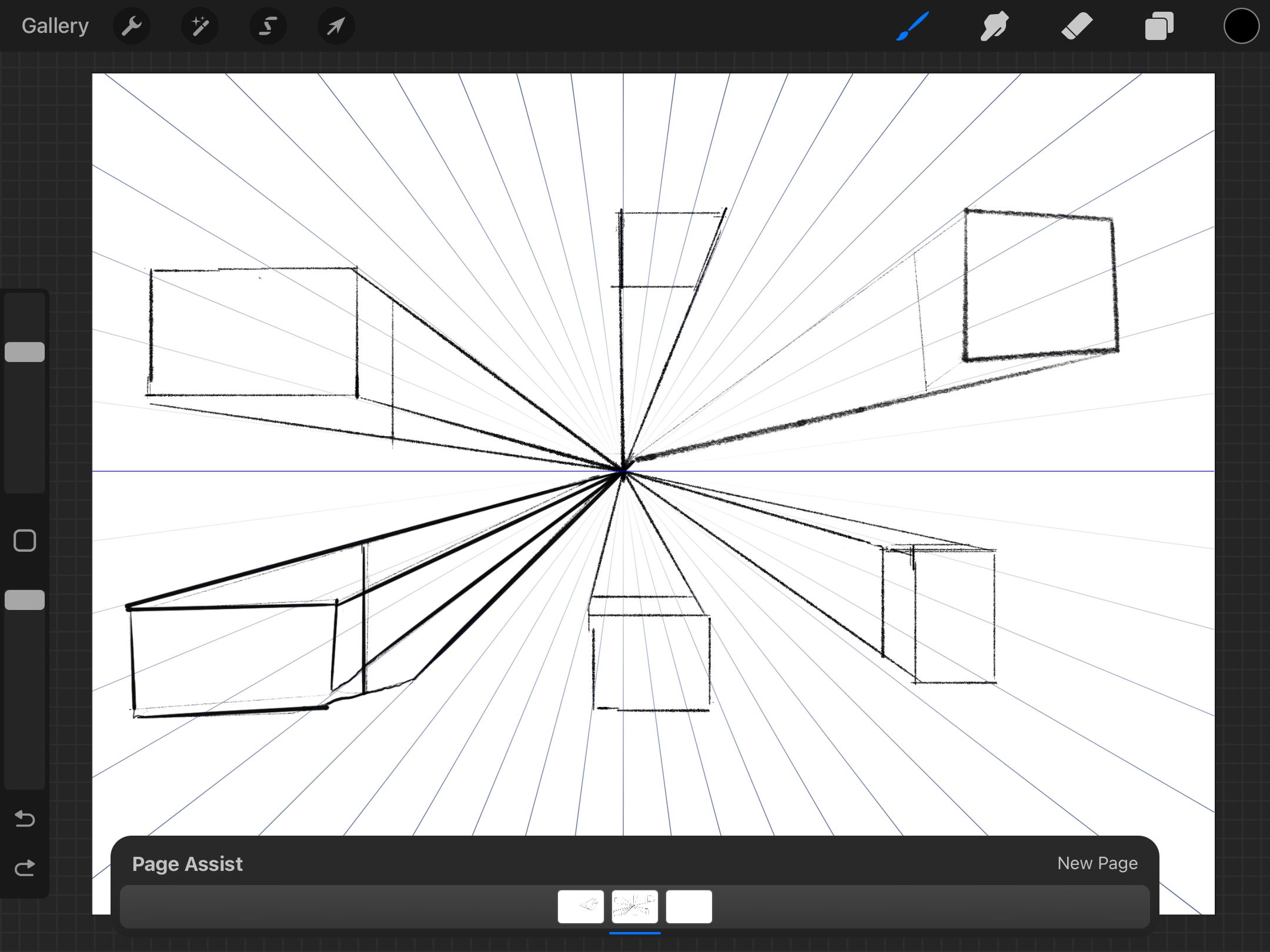
Task: Activate the Transform arrow tool
Action: [x=336, y=26]
